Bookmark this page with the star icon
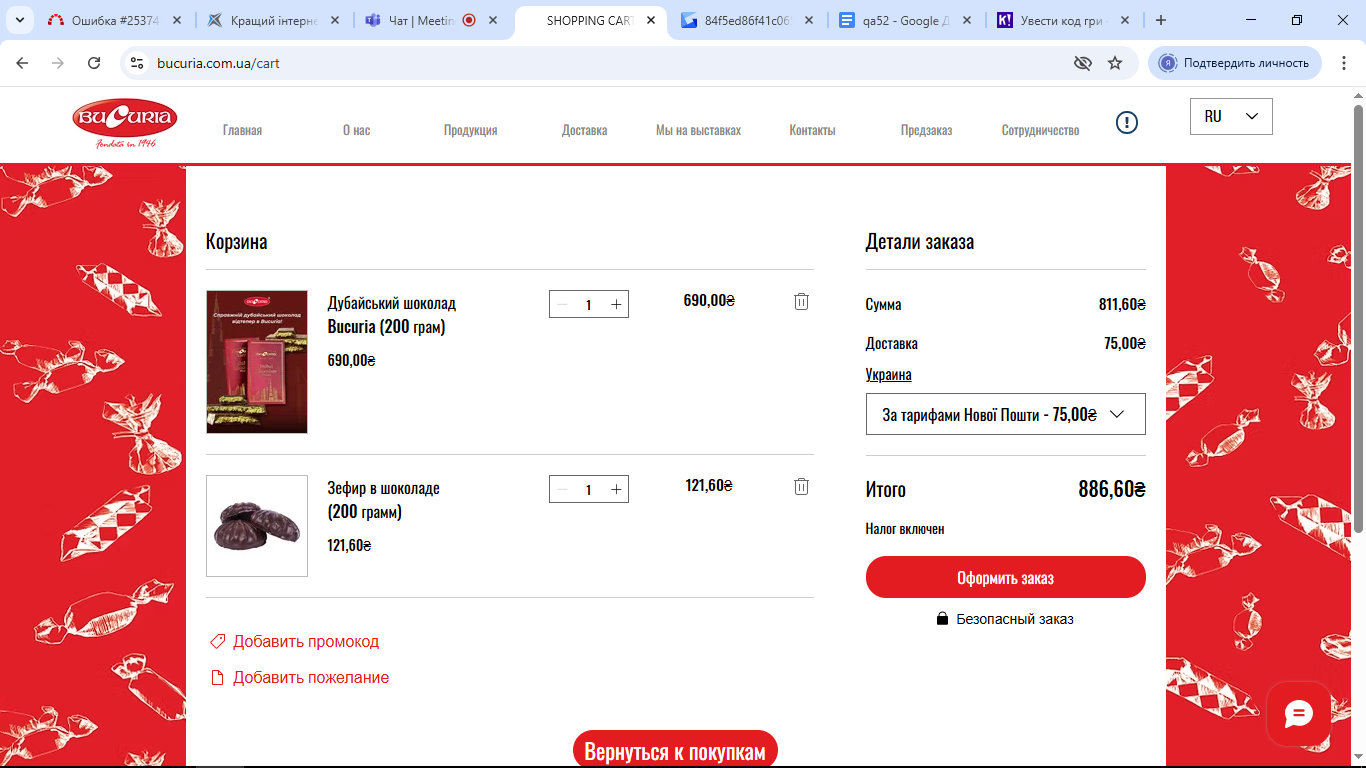The image size is (1366, 768). 1115,63
